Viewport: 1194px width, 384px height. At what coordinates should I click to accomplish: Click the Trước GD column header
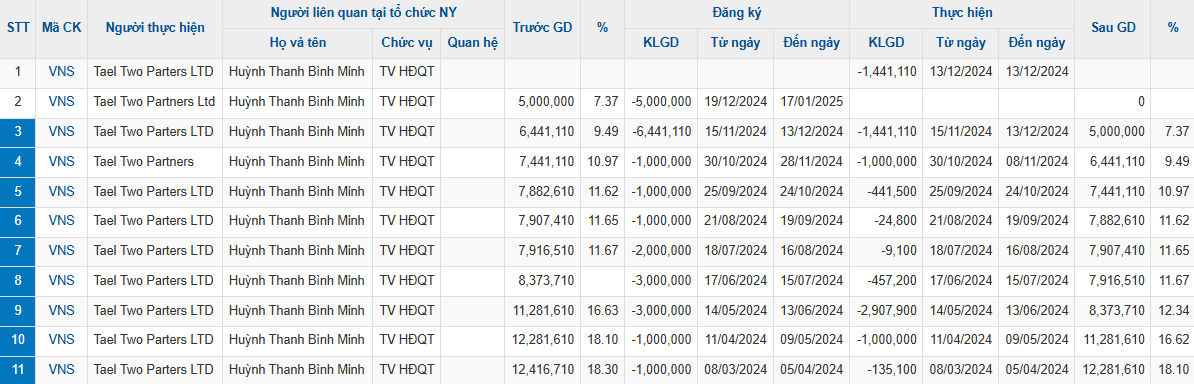[542, 27]
